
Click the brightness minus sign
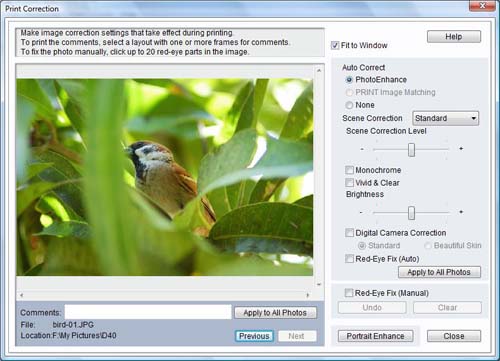tap(361, 212)
